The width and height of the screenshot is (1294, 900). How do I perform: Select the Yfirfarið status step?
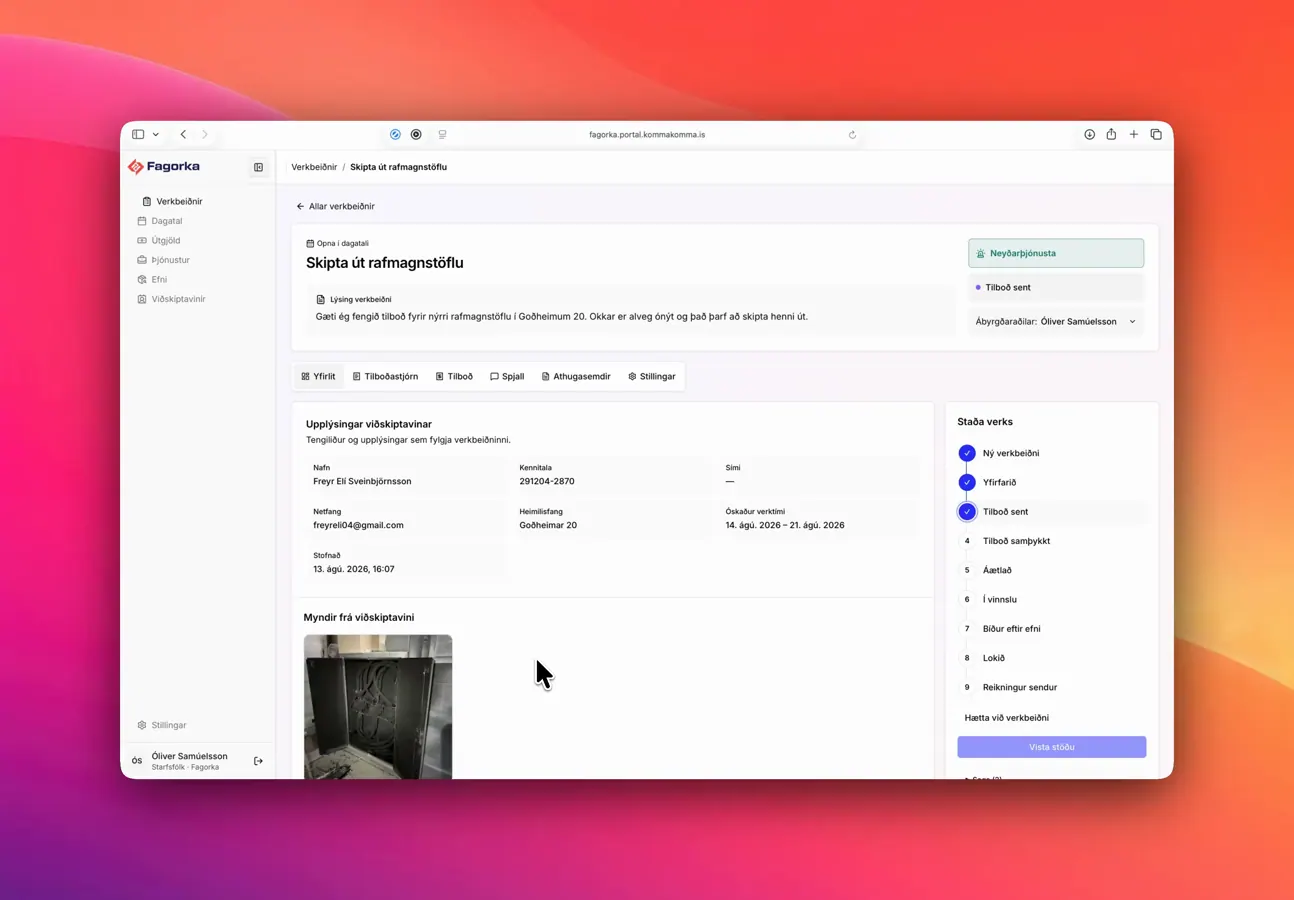click(x=1051, y=482)
